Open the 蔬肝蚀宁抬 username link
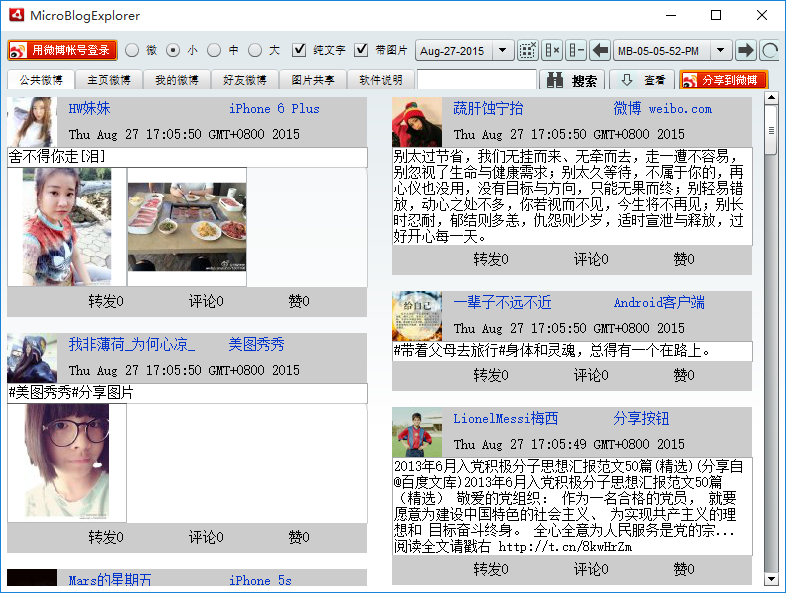Viewport: 786px width, 593px height. 488,108
